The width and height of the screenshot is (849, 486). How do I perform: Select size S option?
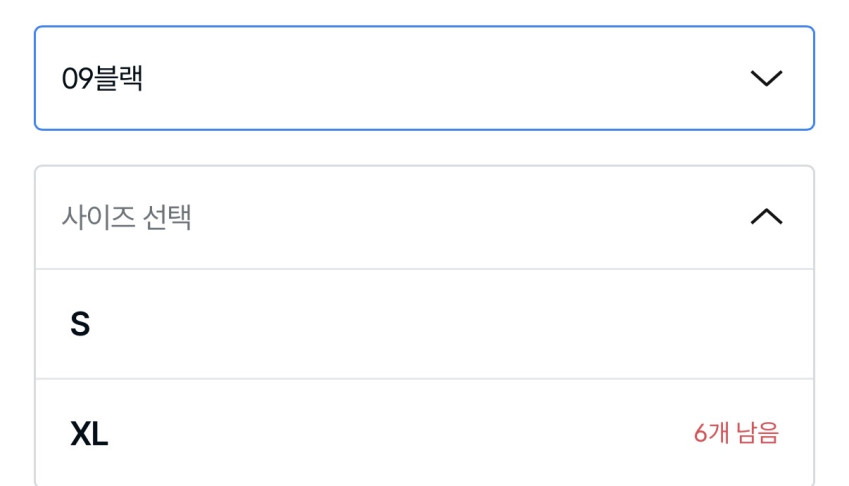(424, 324)
